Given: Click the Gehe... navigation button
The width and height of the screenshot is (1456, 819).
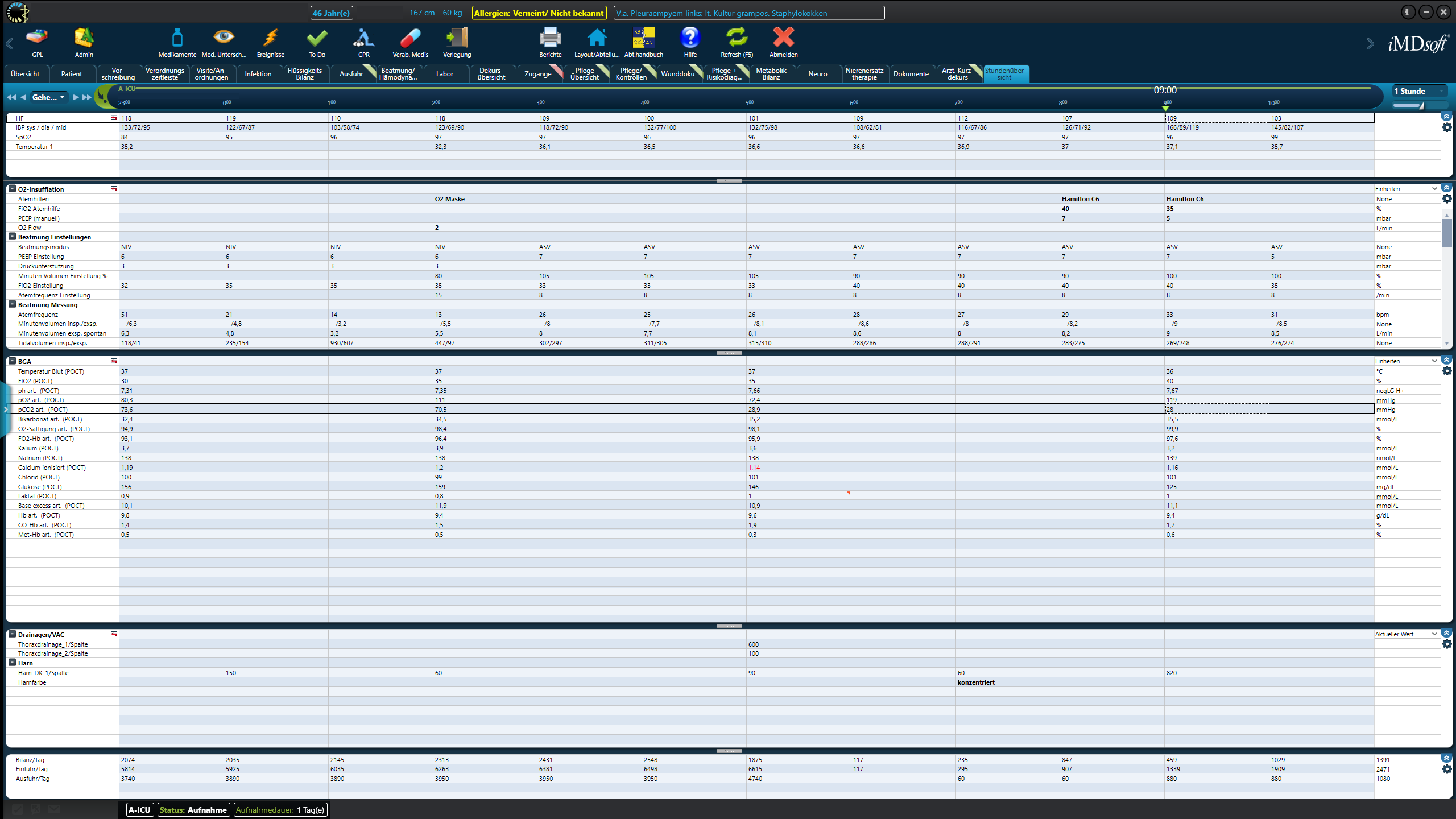Looking at the screenshot, I should [48, 97].
